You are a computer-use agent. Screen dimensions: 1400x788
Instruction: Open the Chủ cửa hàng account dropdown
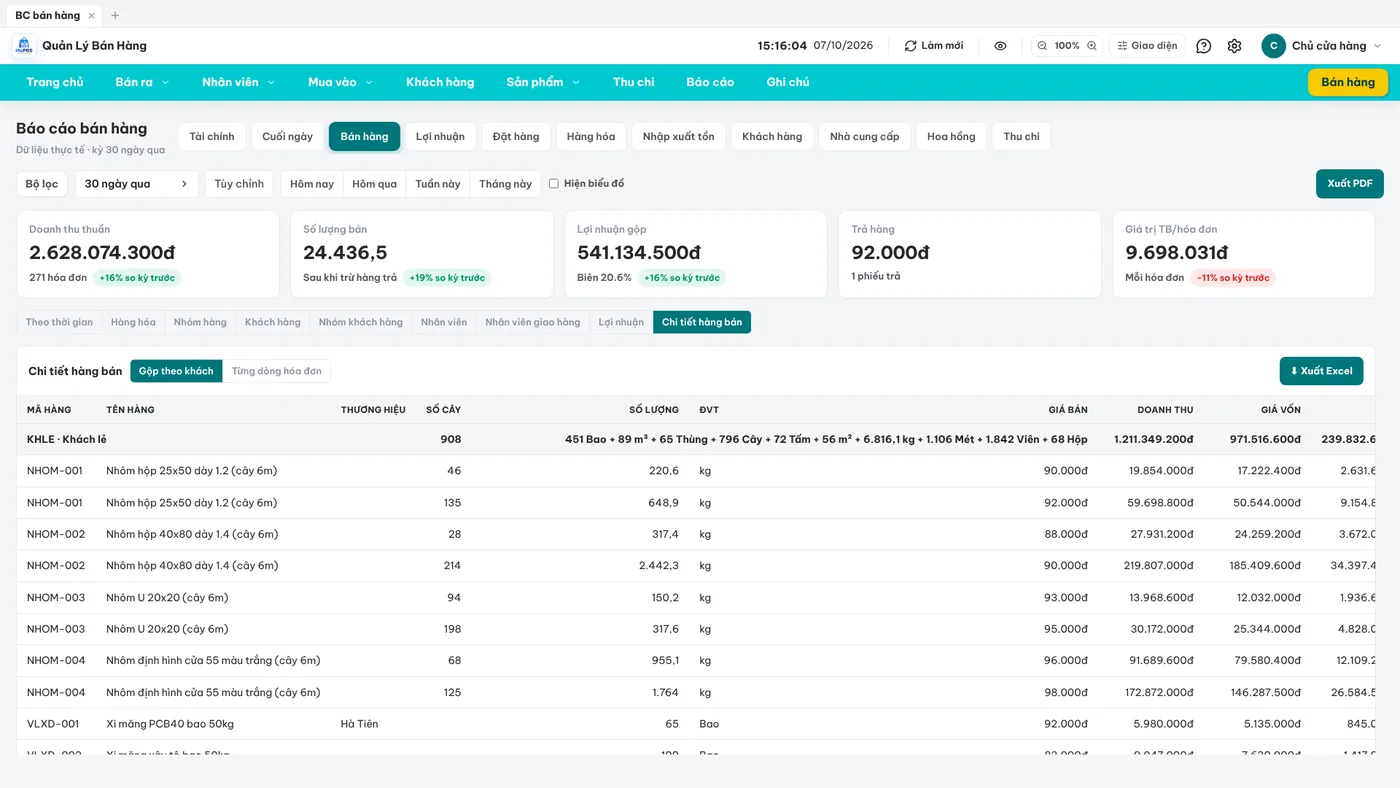coord(1322,46)
